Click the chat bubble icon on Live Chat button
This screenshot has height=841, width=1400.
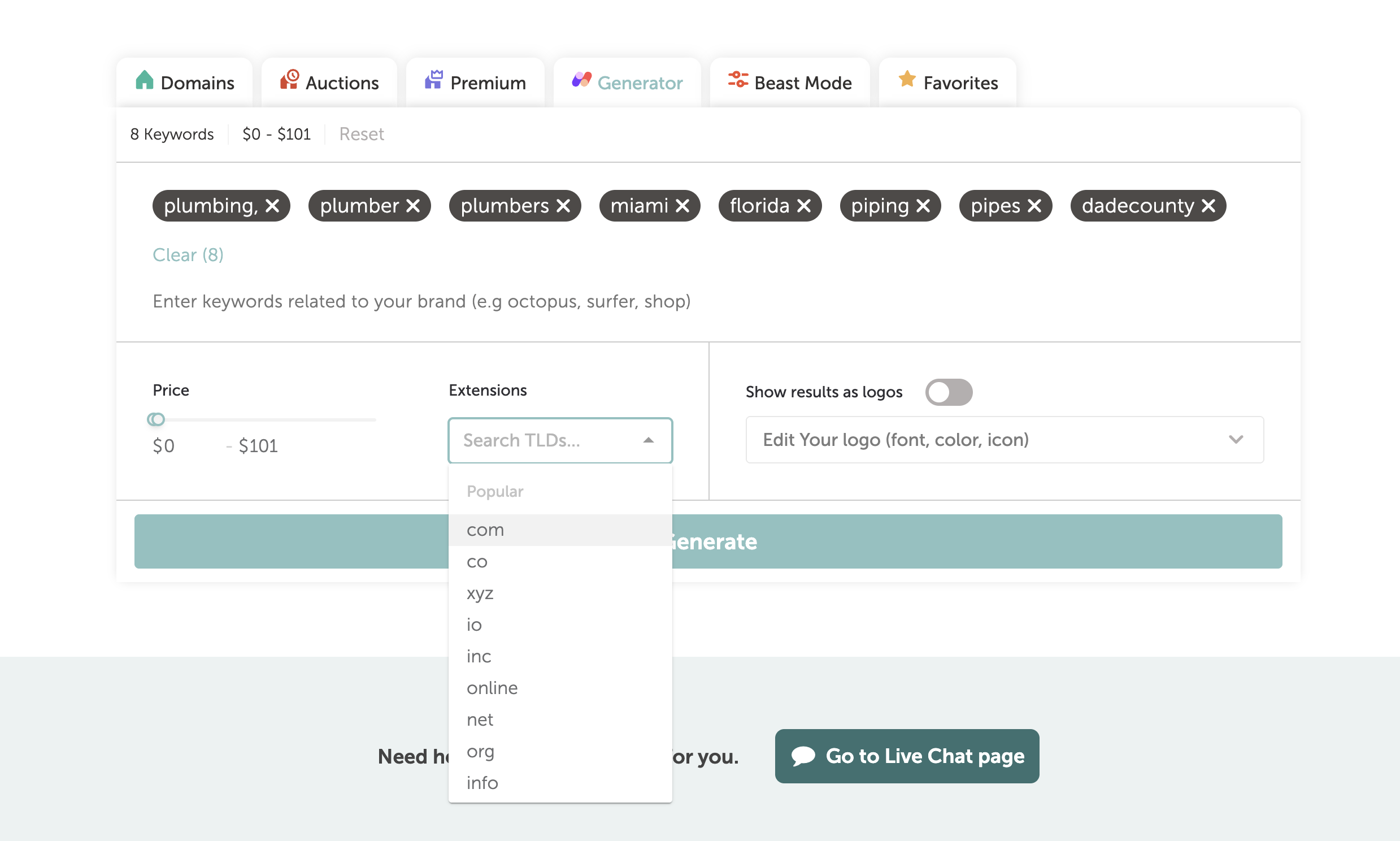tap(805, 756)
